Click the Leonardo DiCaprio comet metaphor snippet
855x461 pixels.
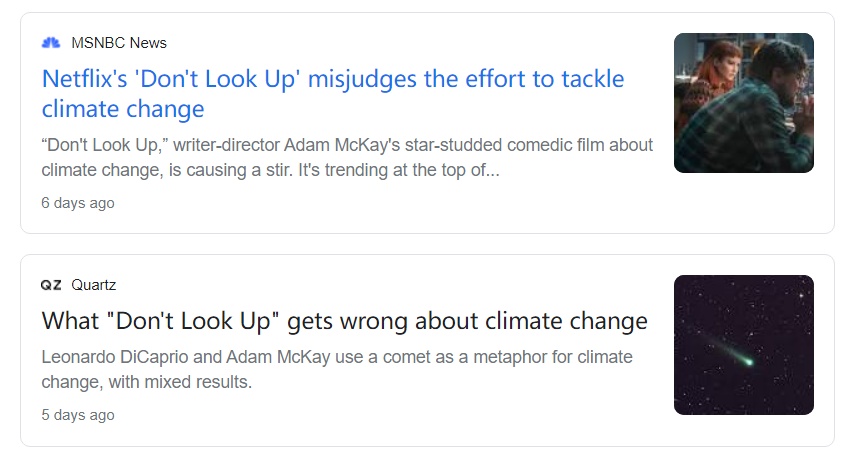click(x=337, y=369)
